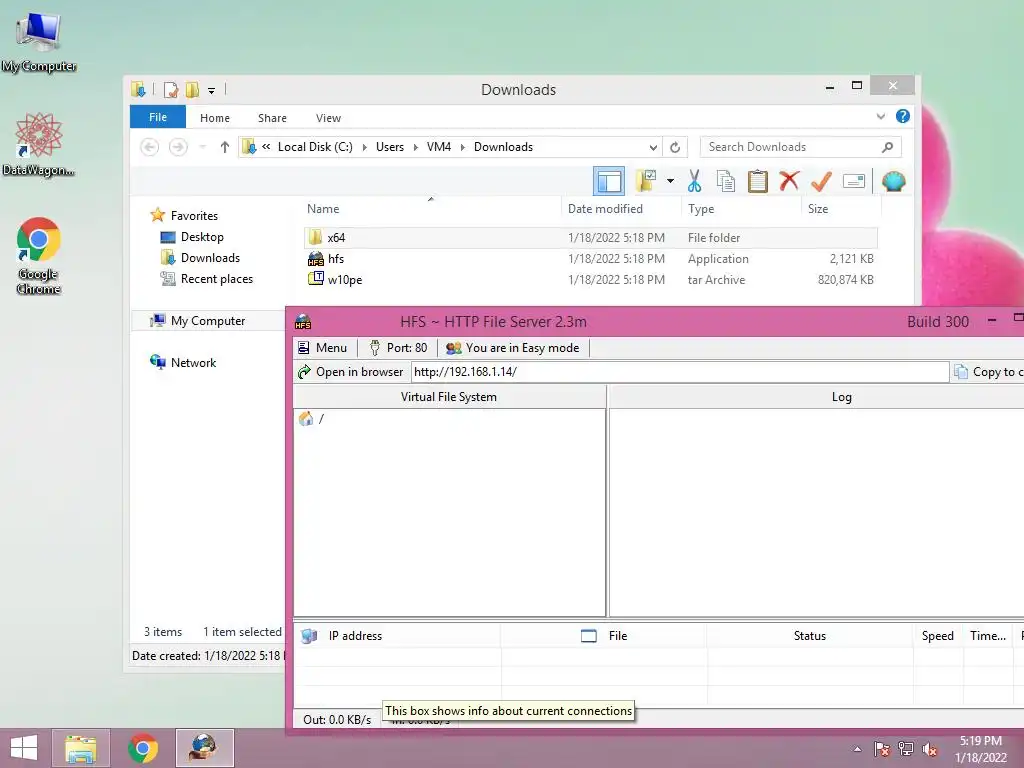Click the clipboard Paste icon
The image size is (1024, 768).
(x=758, y=181)
